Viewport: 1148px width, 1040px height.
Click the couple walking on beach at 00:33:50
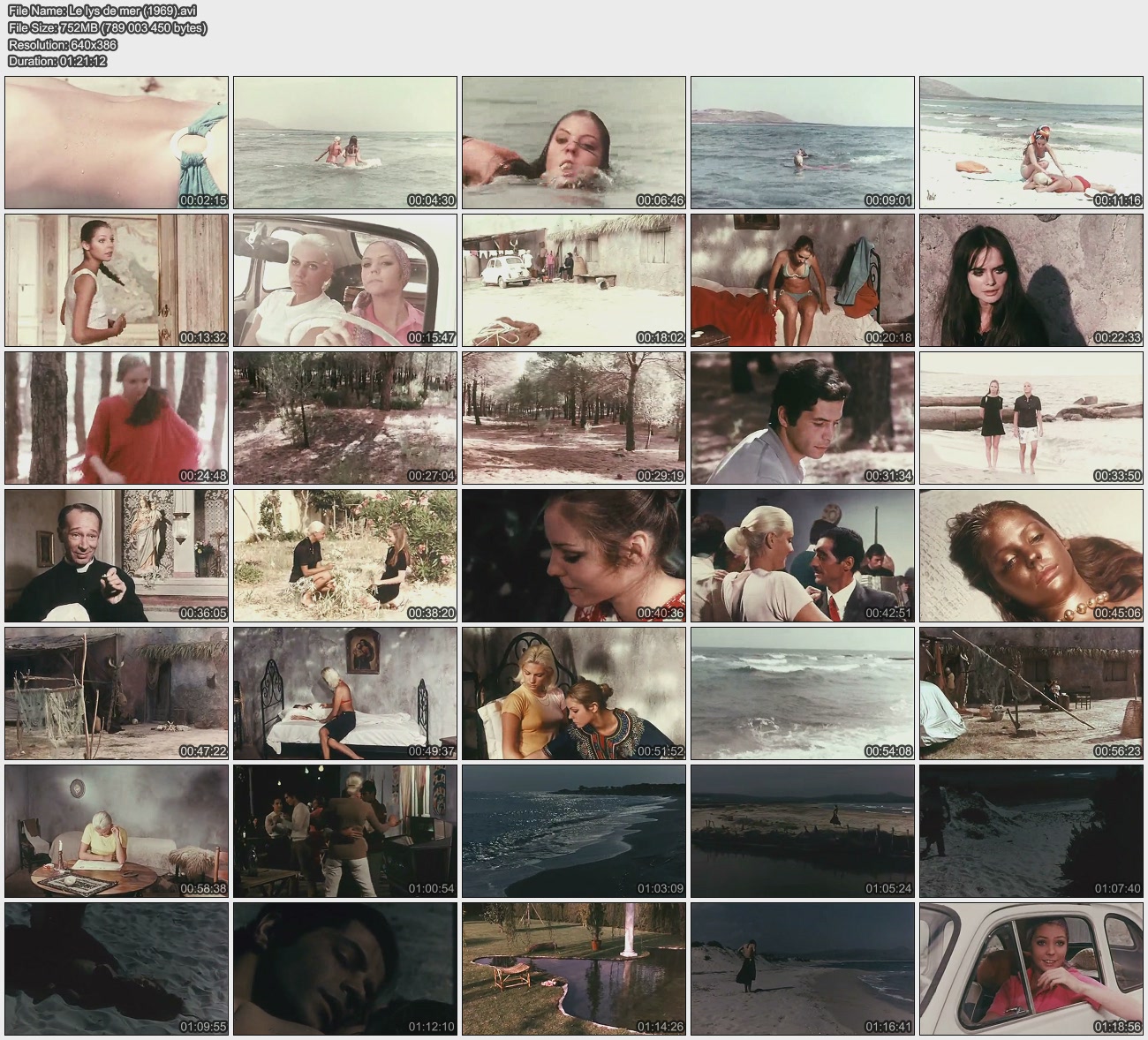point(1031,418)
